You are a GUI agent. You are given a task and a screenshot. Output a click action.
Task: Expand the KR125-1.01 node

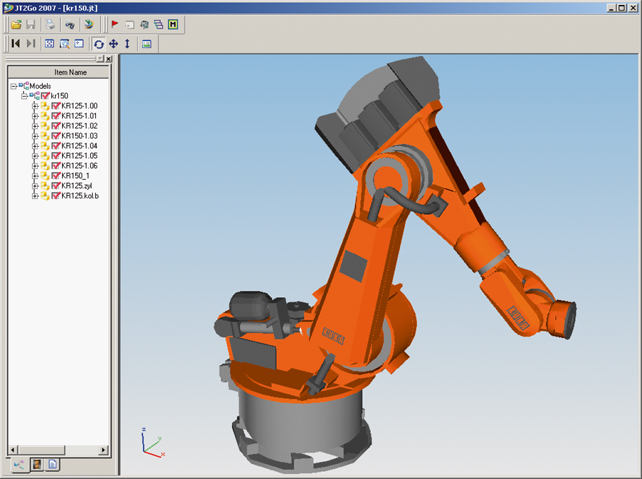click(35, 116)
